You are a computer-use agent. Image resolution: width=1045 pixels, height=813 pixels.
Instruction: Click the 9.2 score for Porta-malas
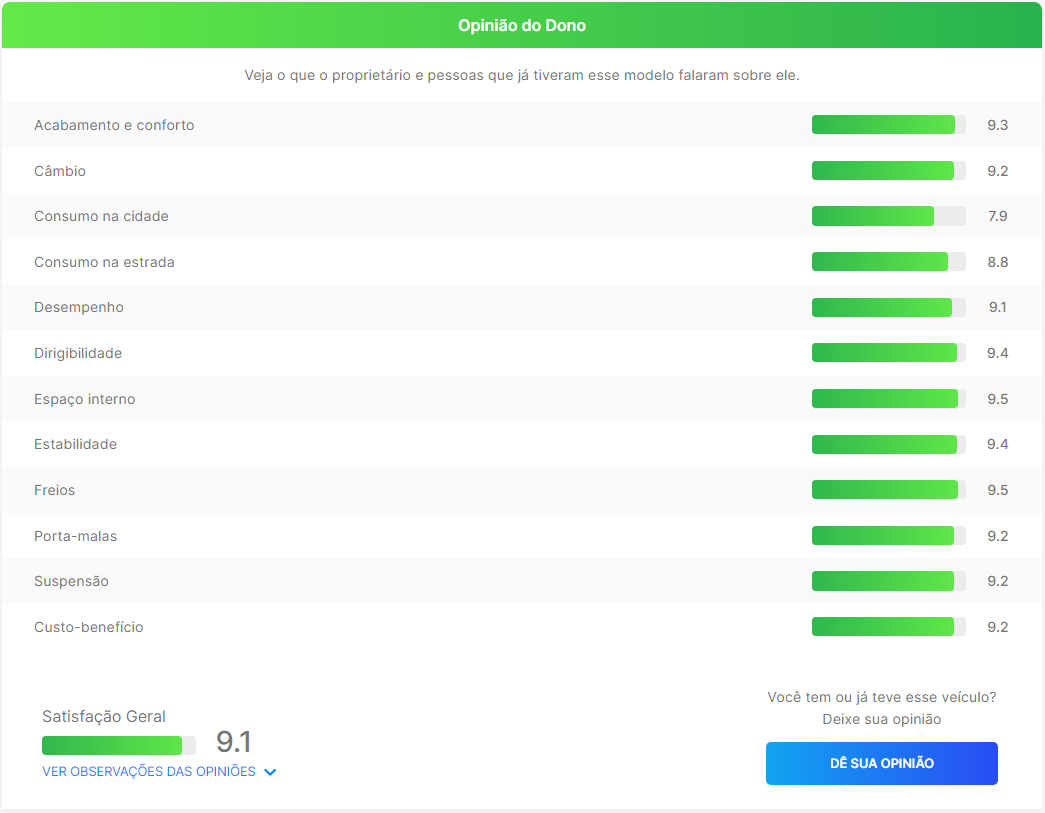pyautogui.click(x=998, y=536)
